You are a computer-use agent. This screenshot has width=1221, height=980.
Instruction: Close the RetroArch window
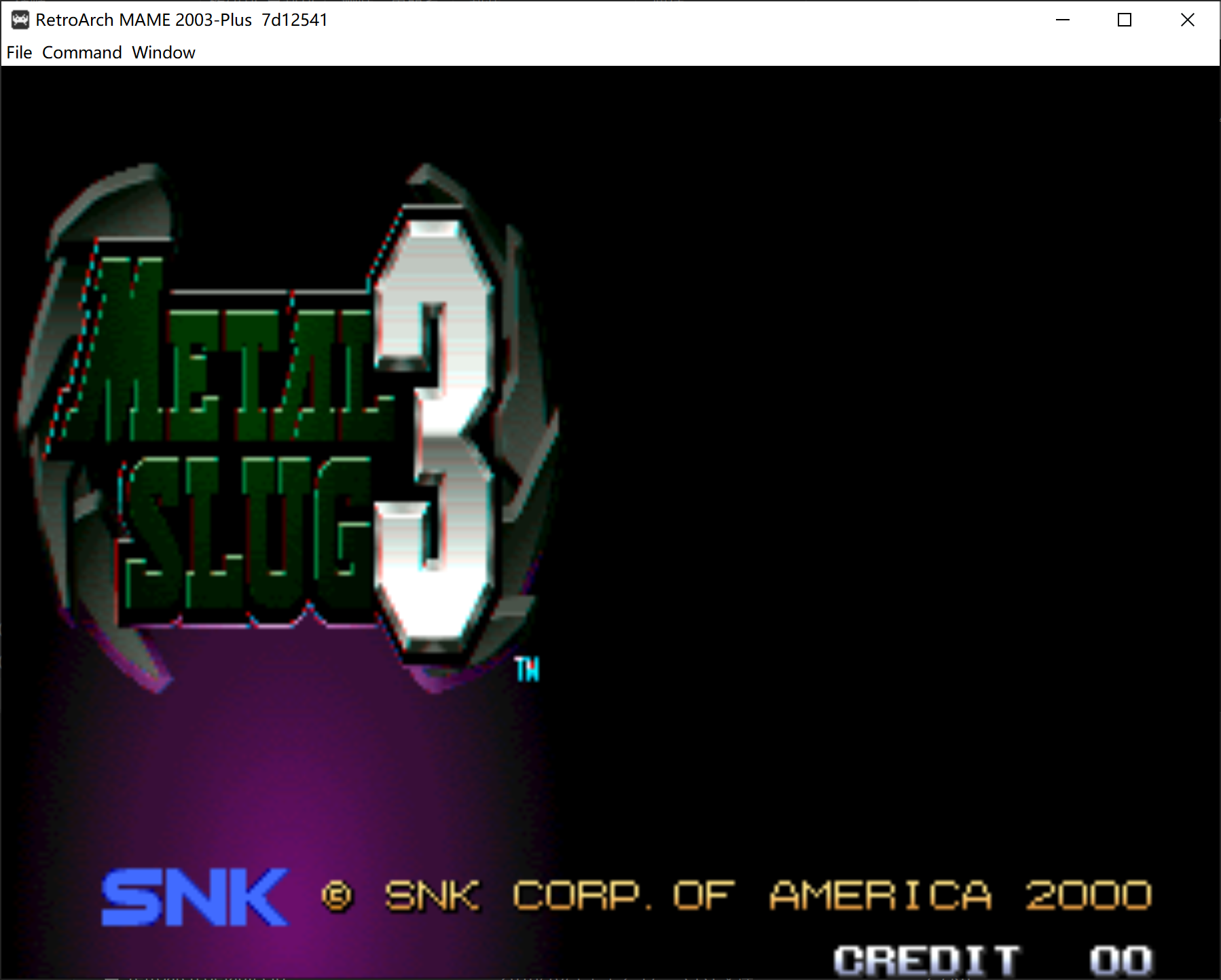click(1187, 20)
